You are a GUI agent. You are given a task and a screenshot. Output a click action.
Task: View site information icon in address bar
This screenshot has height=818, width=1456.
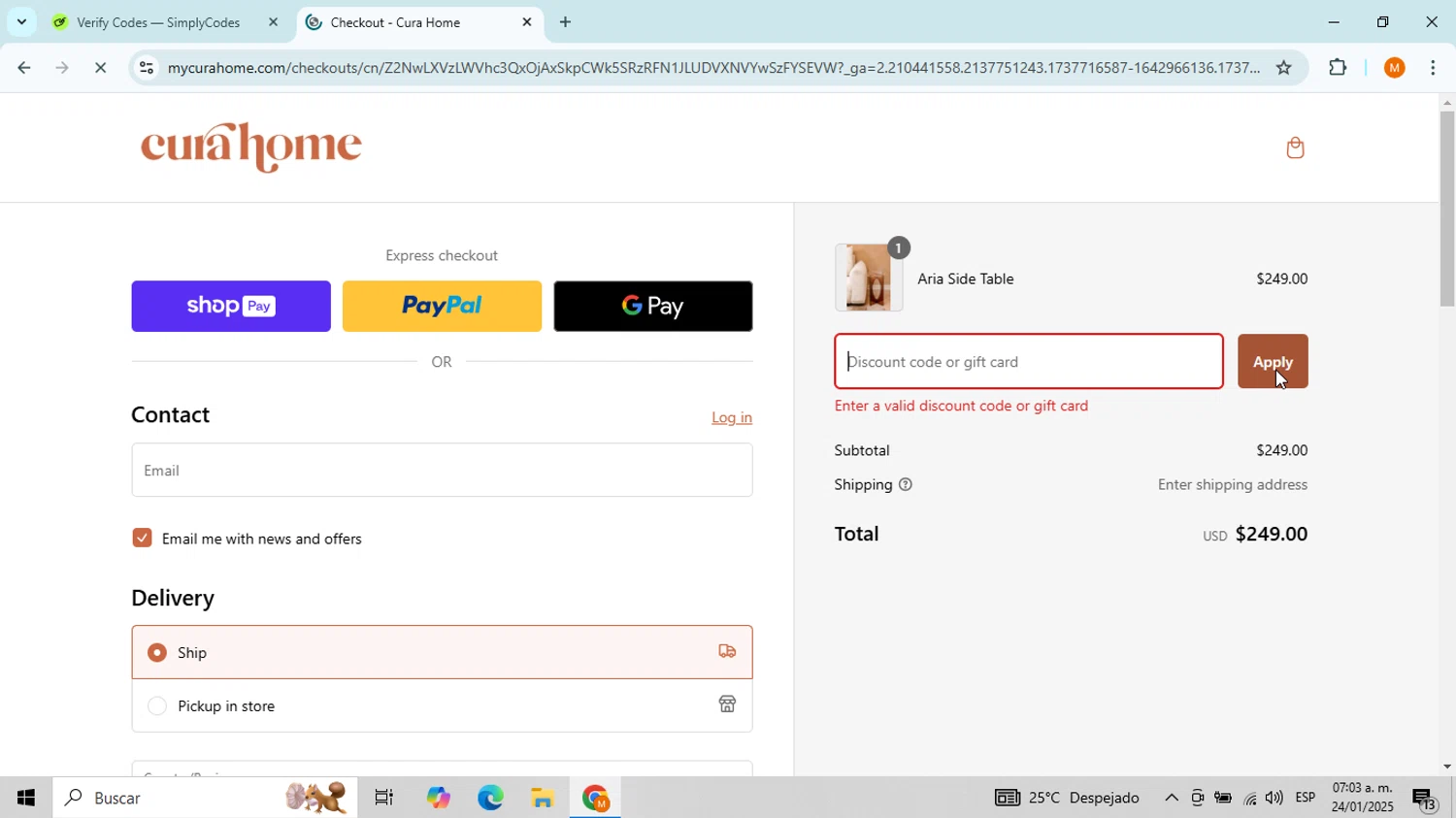(x=147, y=68)
